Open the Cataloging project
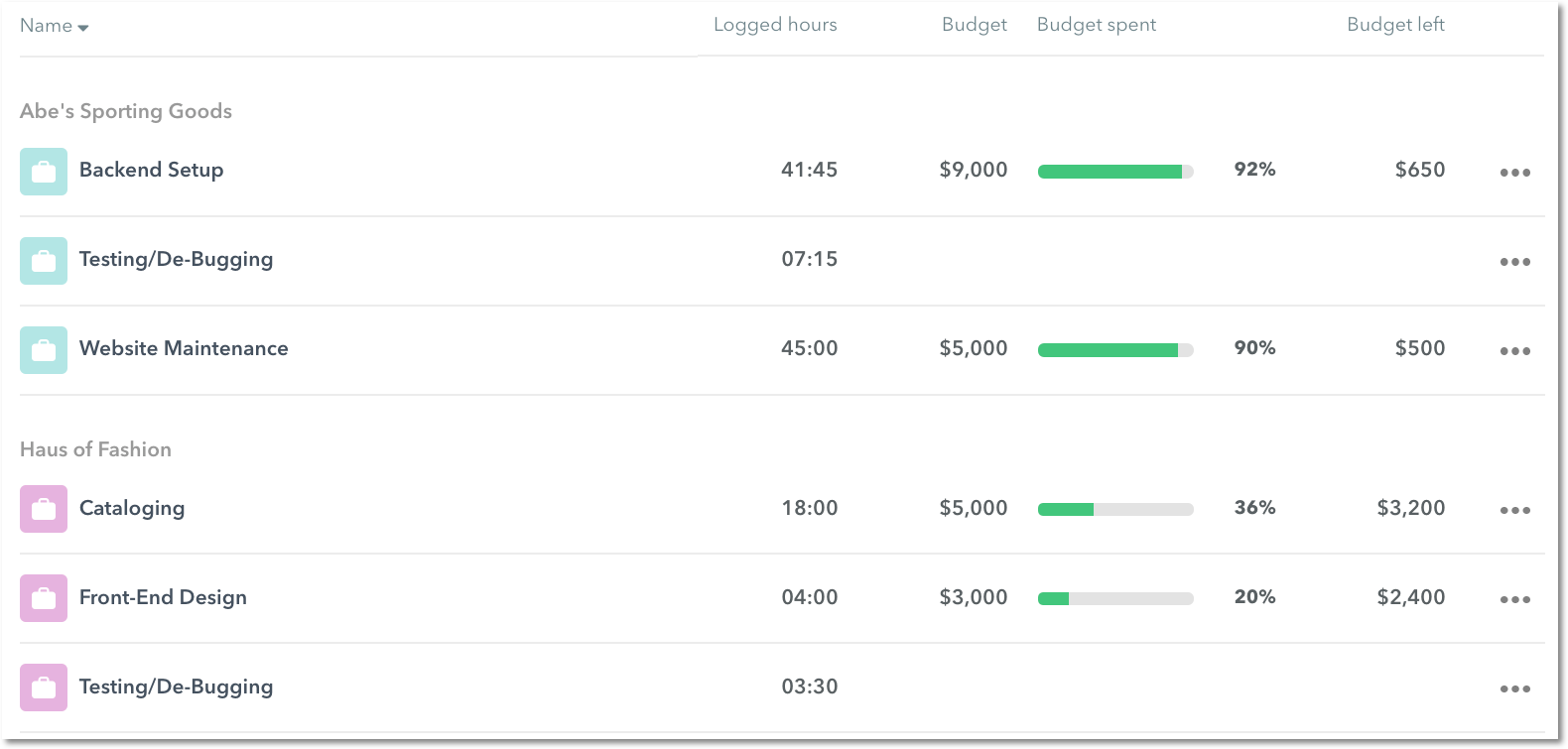Image resolution: width=1568 pixels, height=749 pixels. point(132,508)
